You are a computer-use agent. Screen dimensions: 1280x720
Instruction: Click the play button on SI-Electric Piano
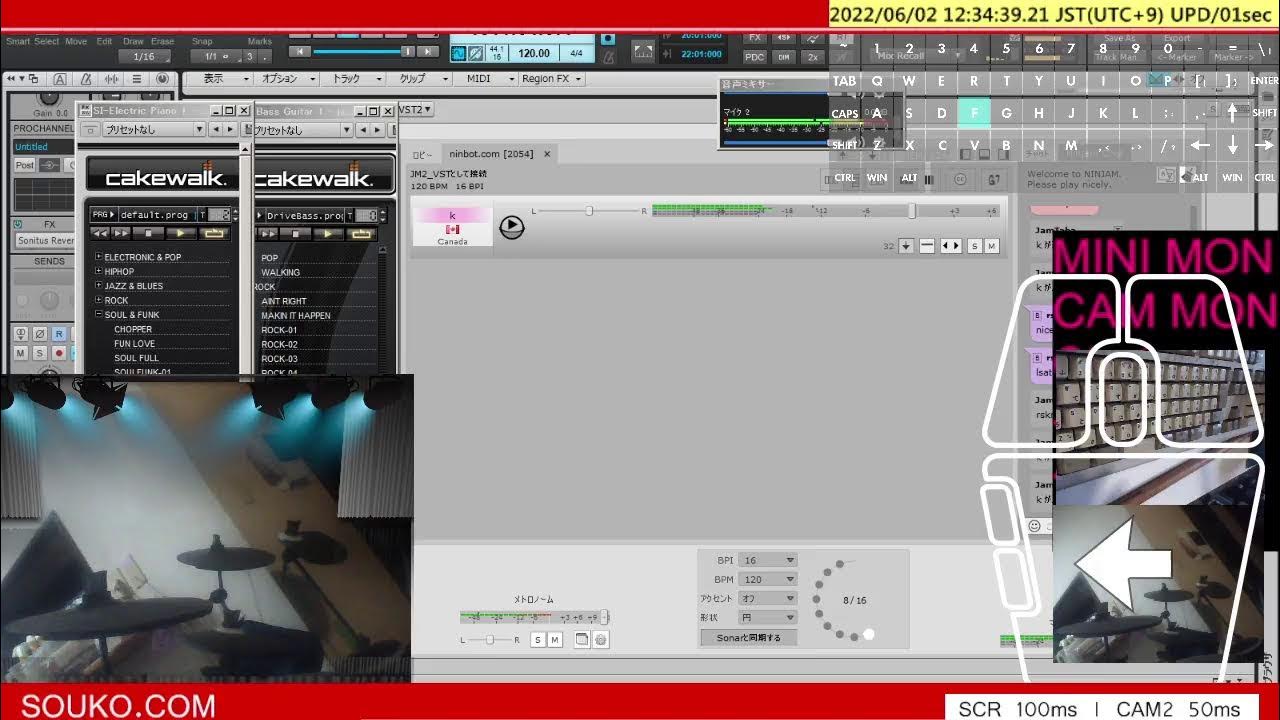(180, 233)
